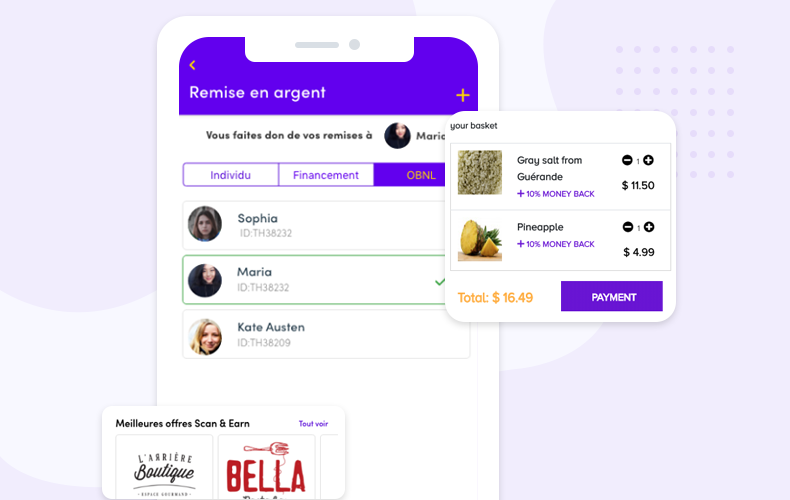Open the L'Arrière Boutique offer card
The width and height of the screenshot is (790, 500).
click(x=164, y=467)
